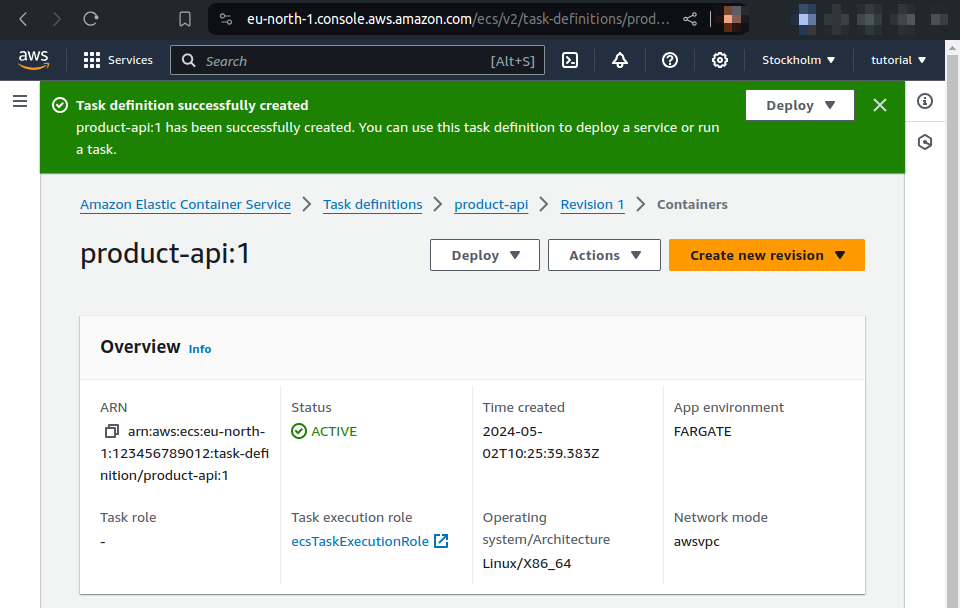This screenshot has height=608, width=960.
Task: Open the help question mark icon
Action: click(x=670, y=60)
